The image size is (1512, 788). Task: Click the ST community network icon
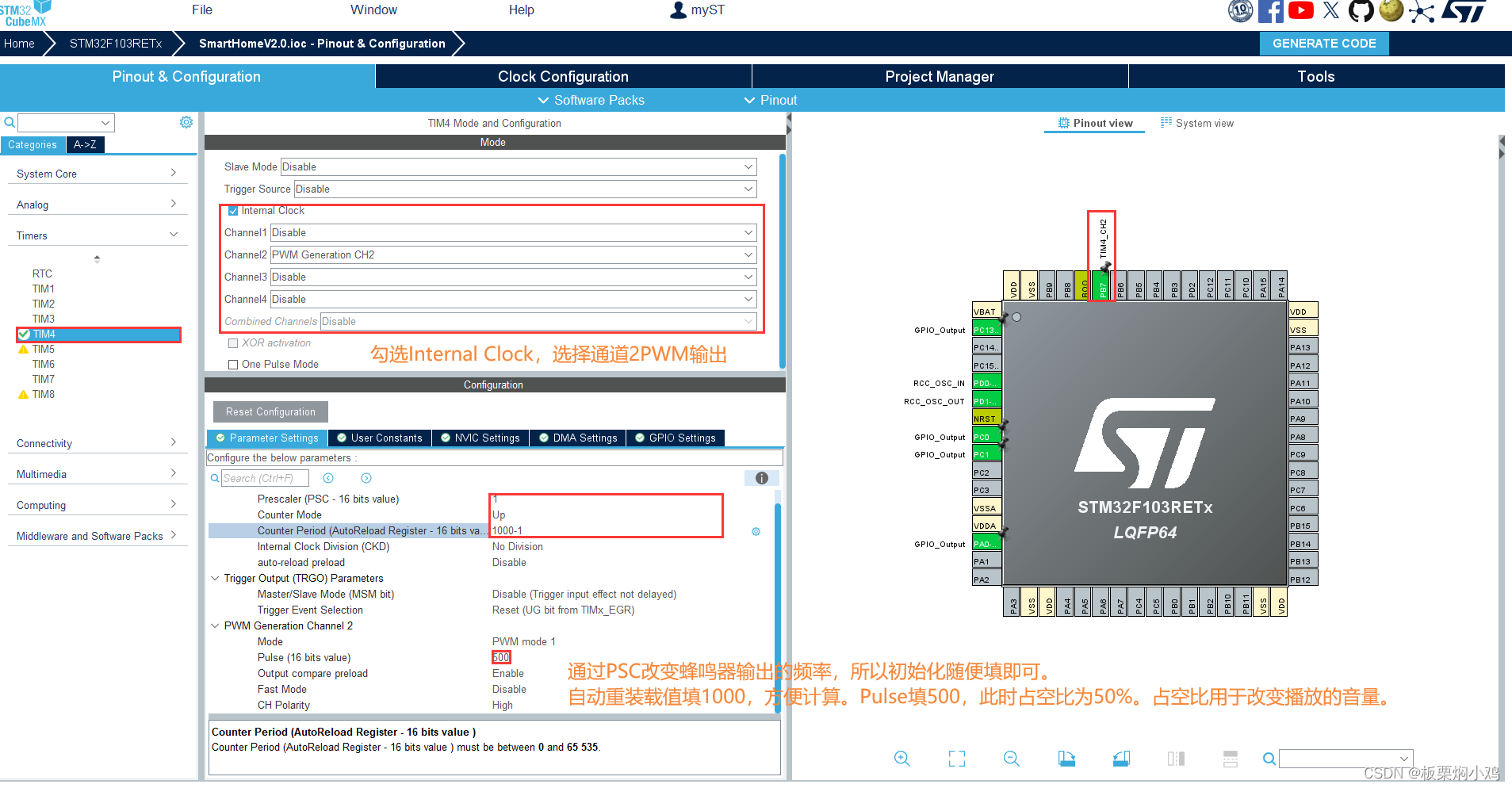coord(1422,12)
